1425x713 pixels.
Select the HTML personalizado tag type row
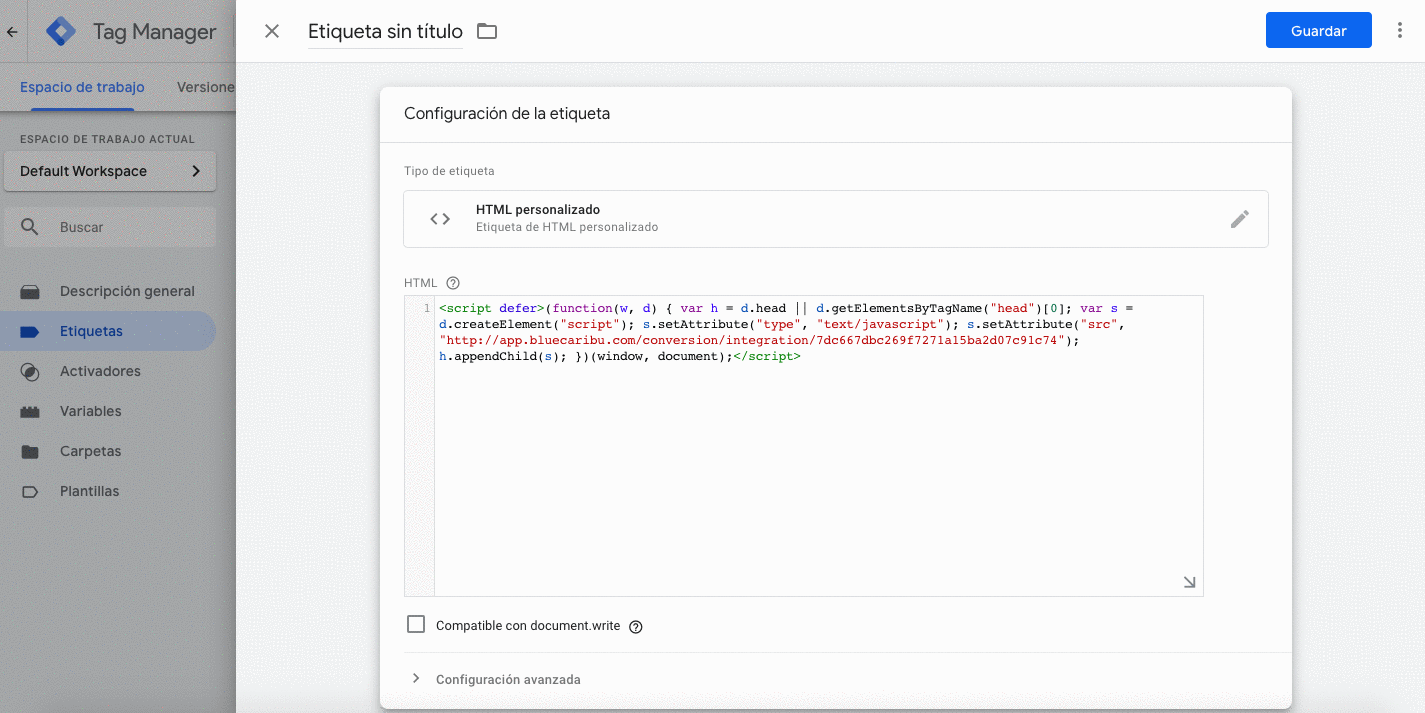pos(836,219)
